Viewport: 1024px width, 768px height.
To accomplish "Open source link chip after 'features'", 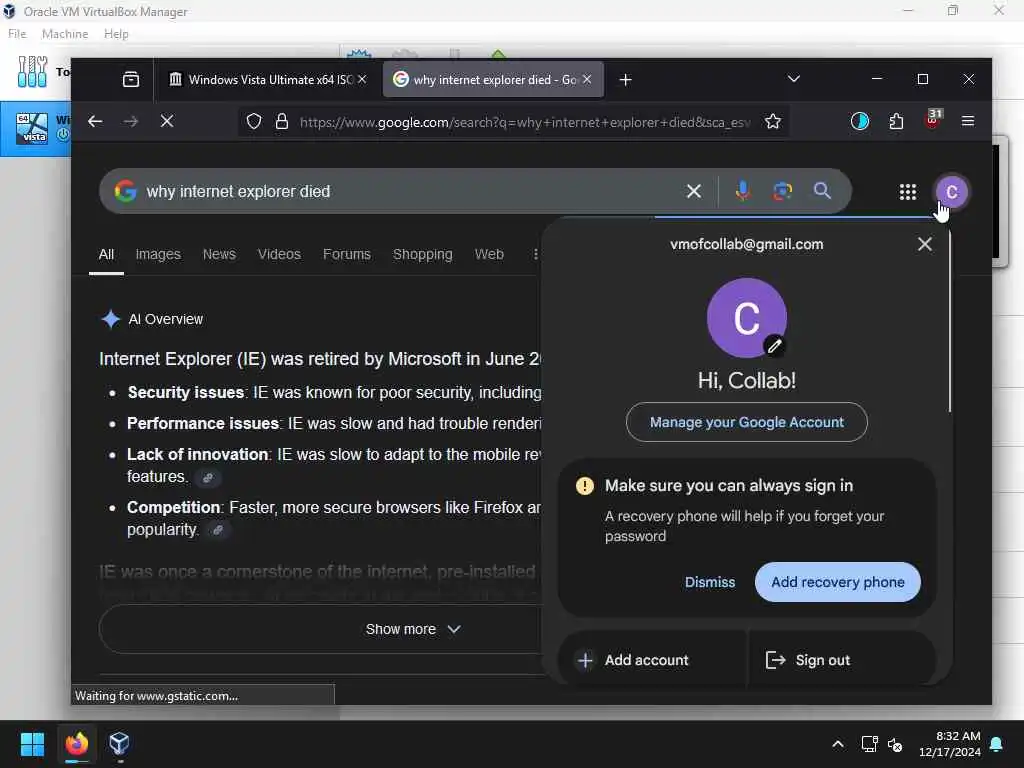I will (x=208, y=477).
